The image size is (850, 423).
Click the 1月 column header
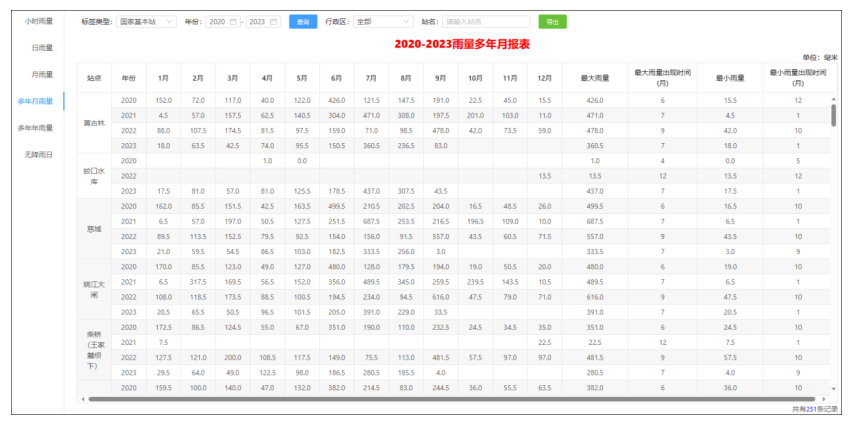pos(163,78)
